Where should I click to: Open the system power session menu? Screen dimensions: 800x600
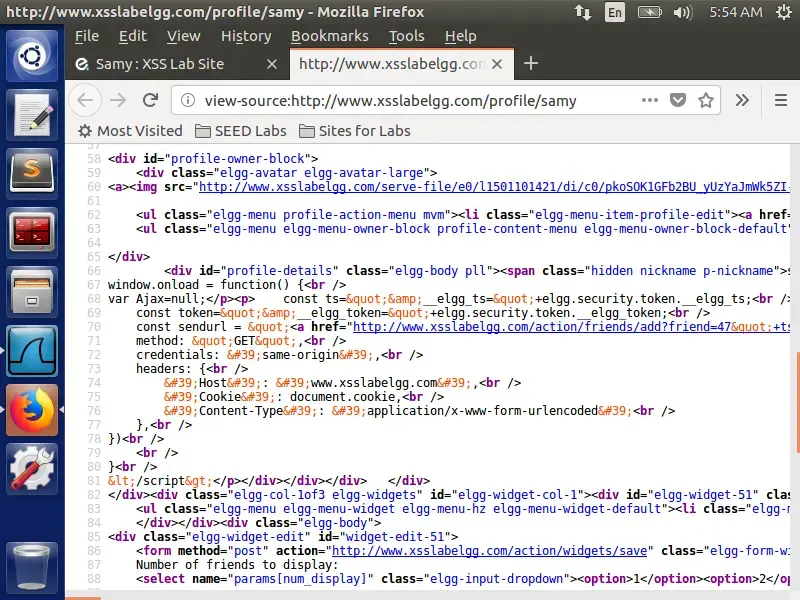[784, 12]
